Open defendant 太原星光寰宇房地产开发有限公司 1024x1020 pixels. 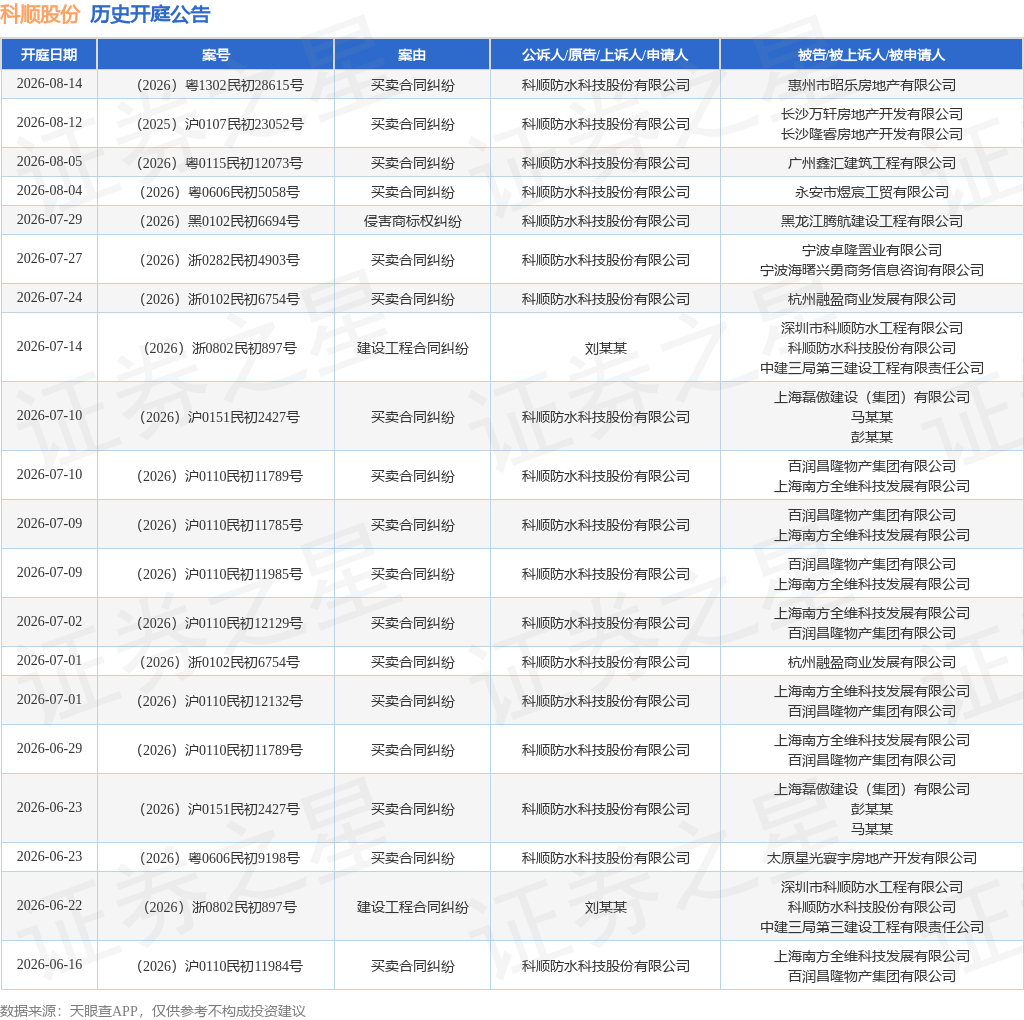872,858
